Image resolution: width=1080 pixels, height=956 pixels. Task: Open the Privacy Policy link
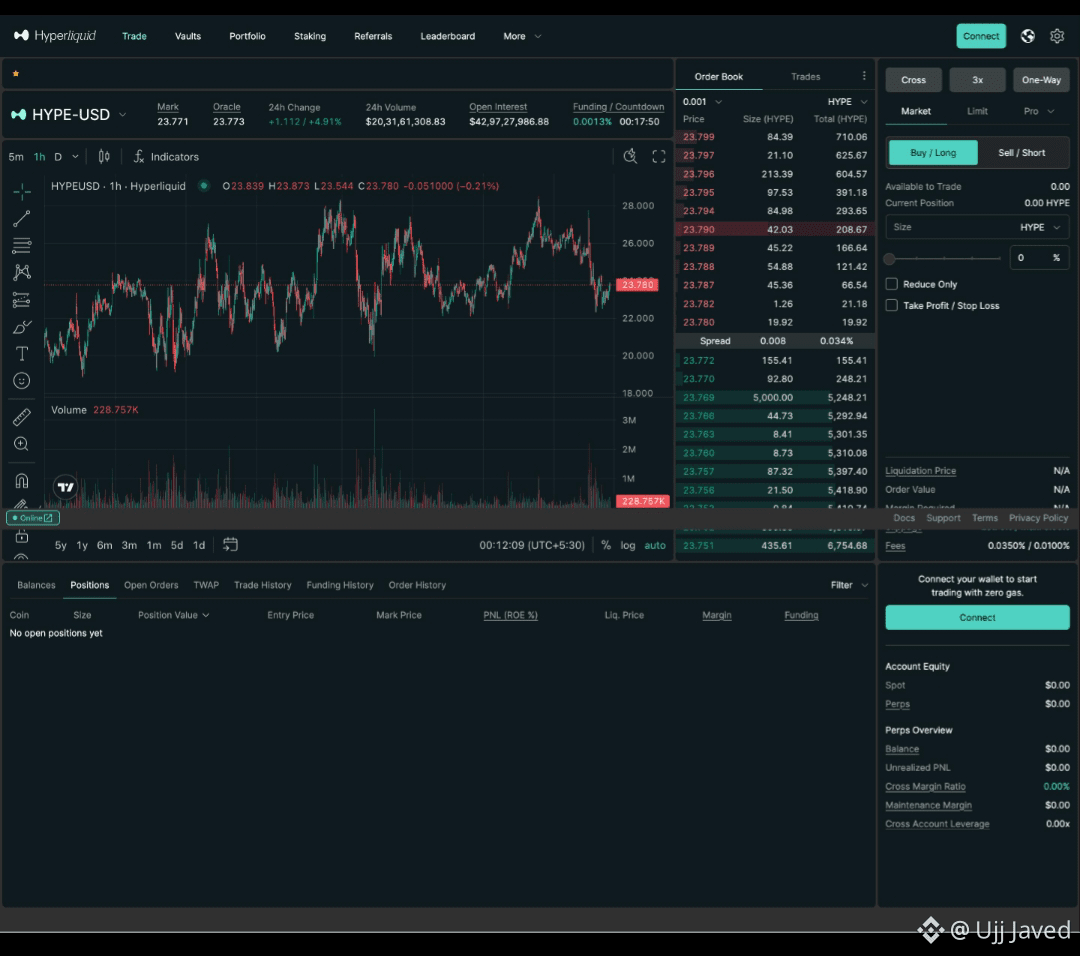(1038, 518)
